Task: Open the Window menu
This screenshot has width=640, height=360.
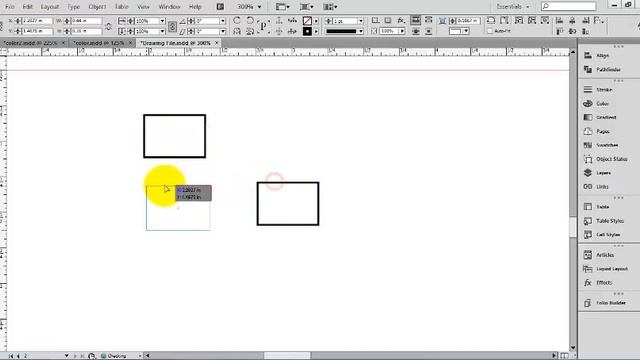Action: [169, 7]
